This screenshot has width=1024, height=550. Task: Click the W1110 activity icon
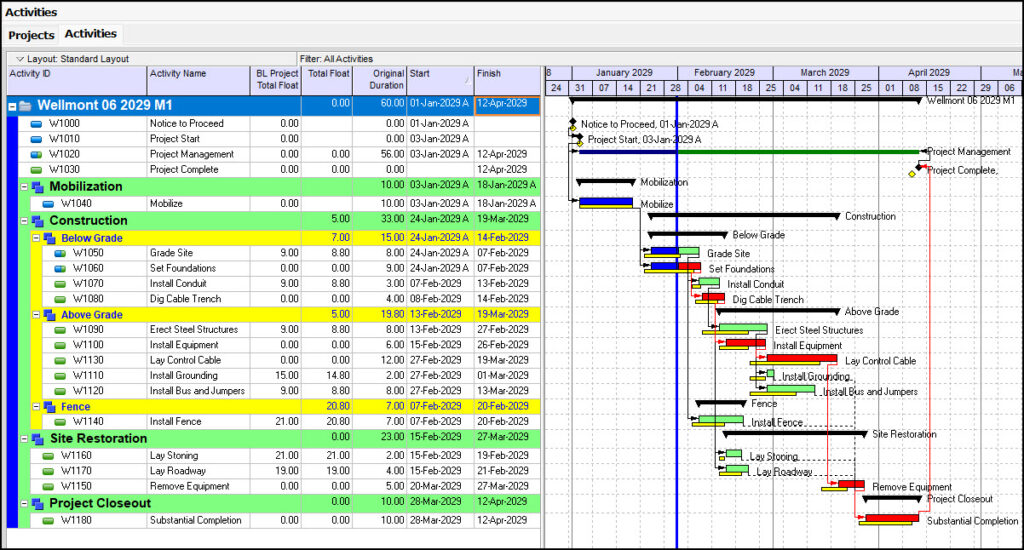(x=60, y=376)
